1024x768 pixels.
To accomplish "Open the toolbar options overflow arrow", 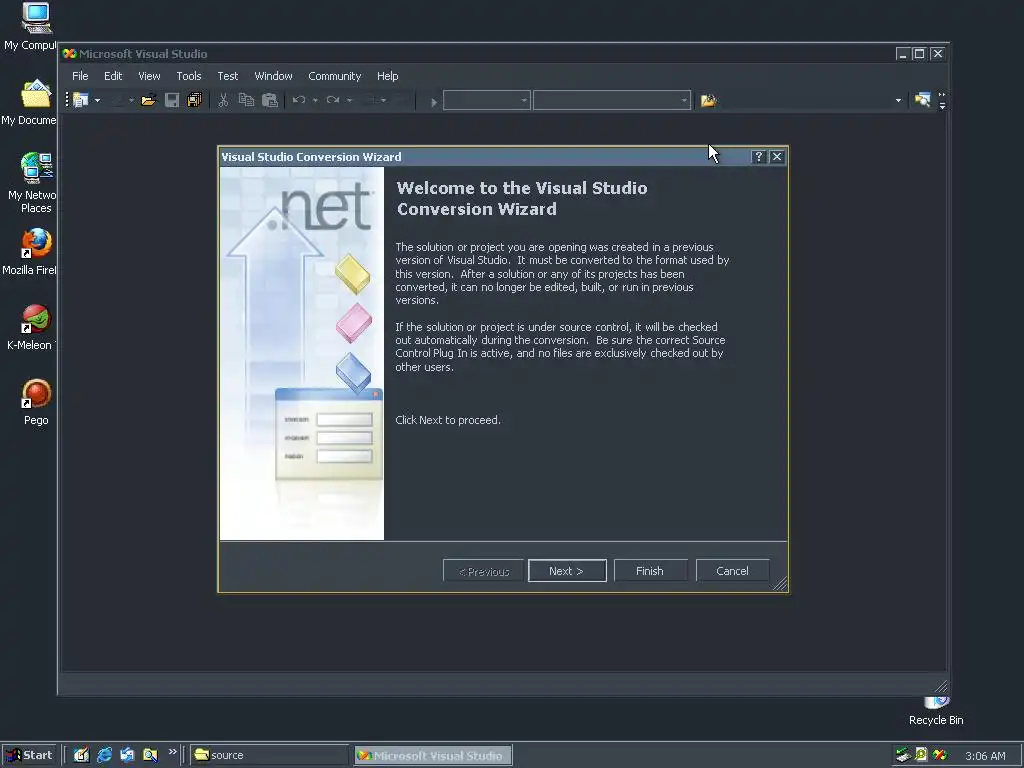I will point(942,101).
